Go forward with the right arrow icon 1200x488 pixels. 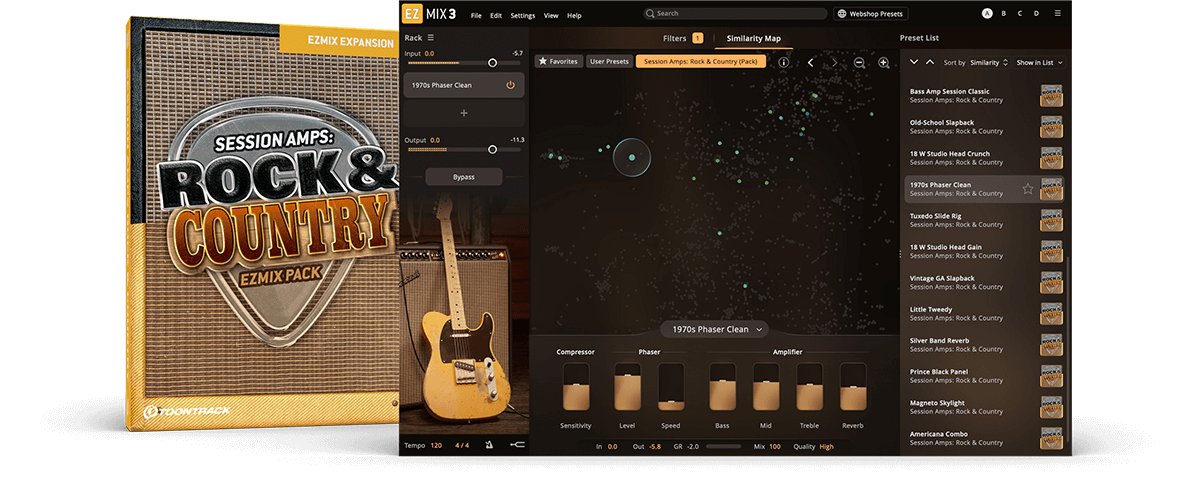835,62
